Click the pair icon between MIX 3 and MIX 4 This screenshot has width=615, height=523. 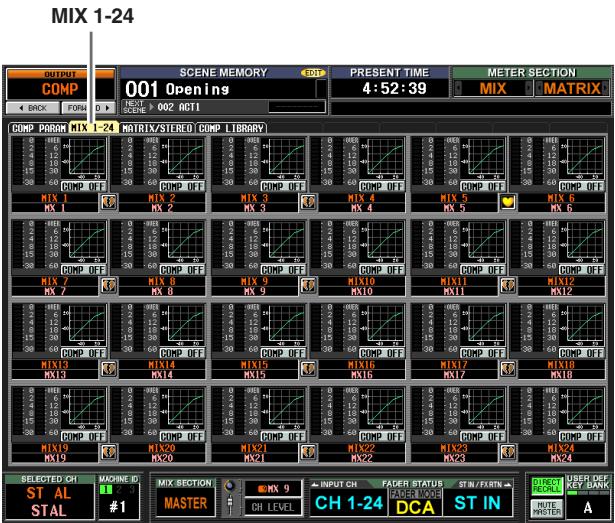tap(308, 202)
